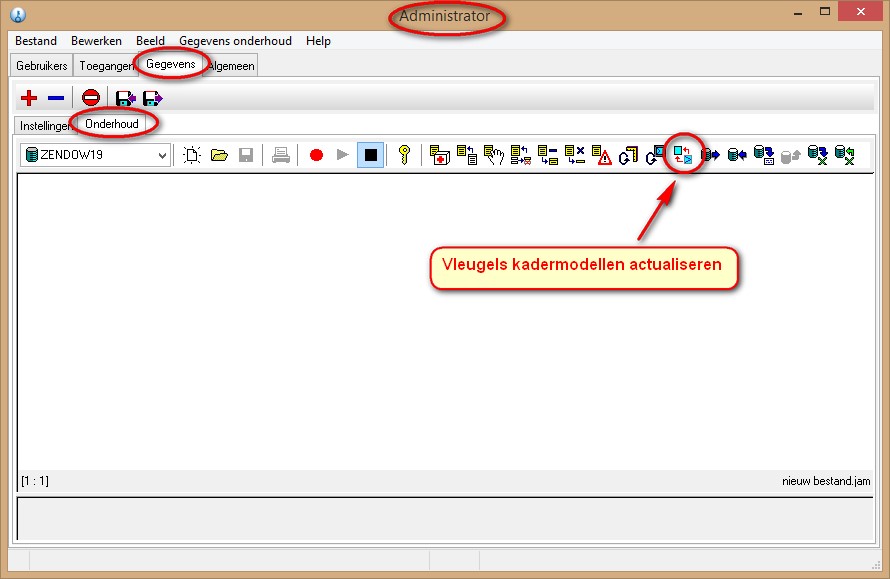
Task: Click sheet with red cross first-aid box icon
Action: 440,154
